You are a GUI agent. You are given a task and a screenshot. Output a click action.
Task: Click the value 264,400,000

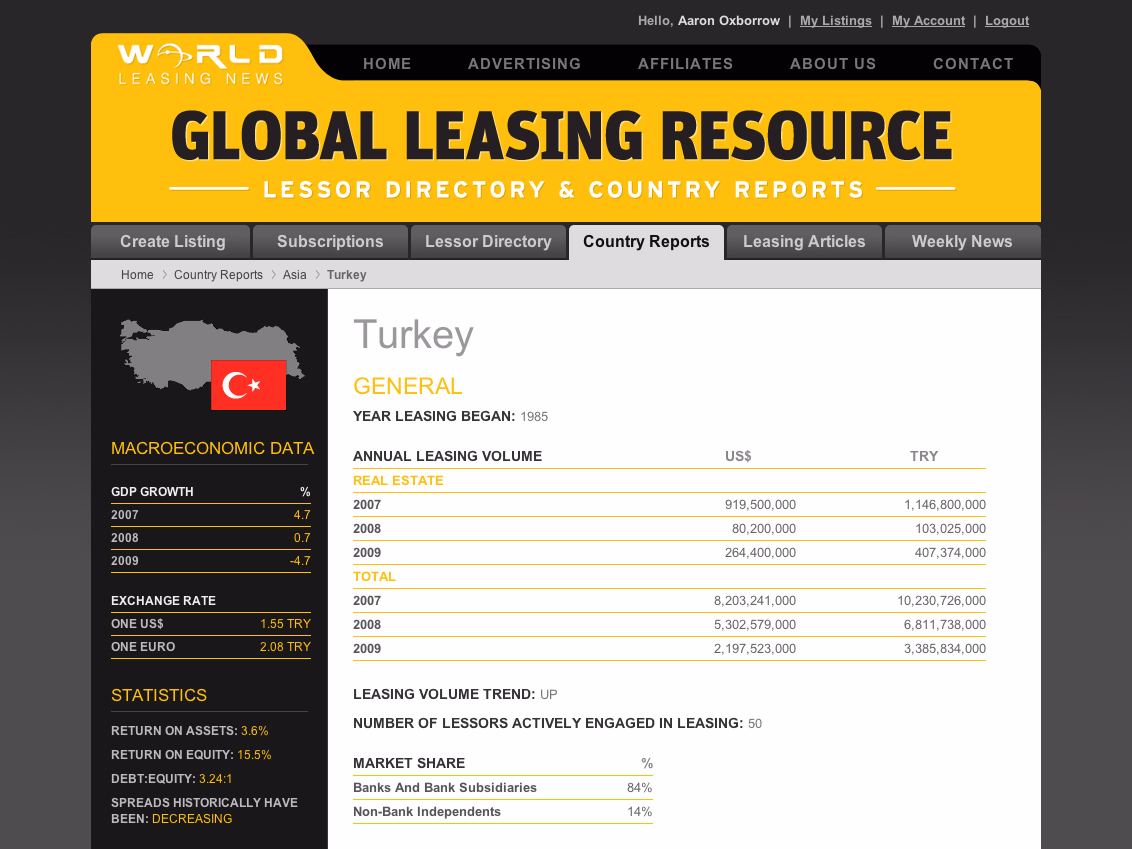tap(760, 552)
